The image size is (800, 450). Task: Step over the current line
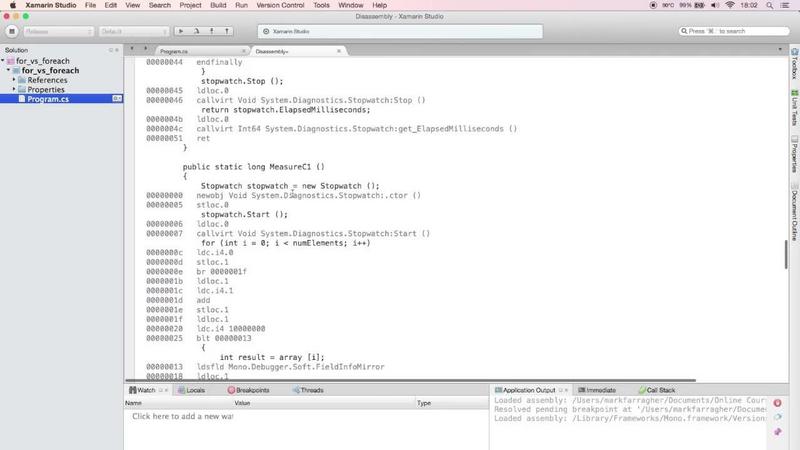tap(196, 31)
